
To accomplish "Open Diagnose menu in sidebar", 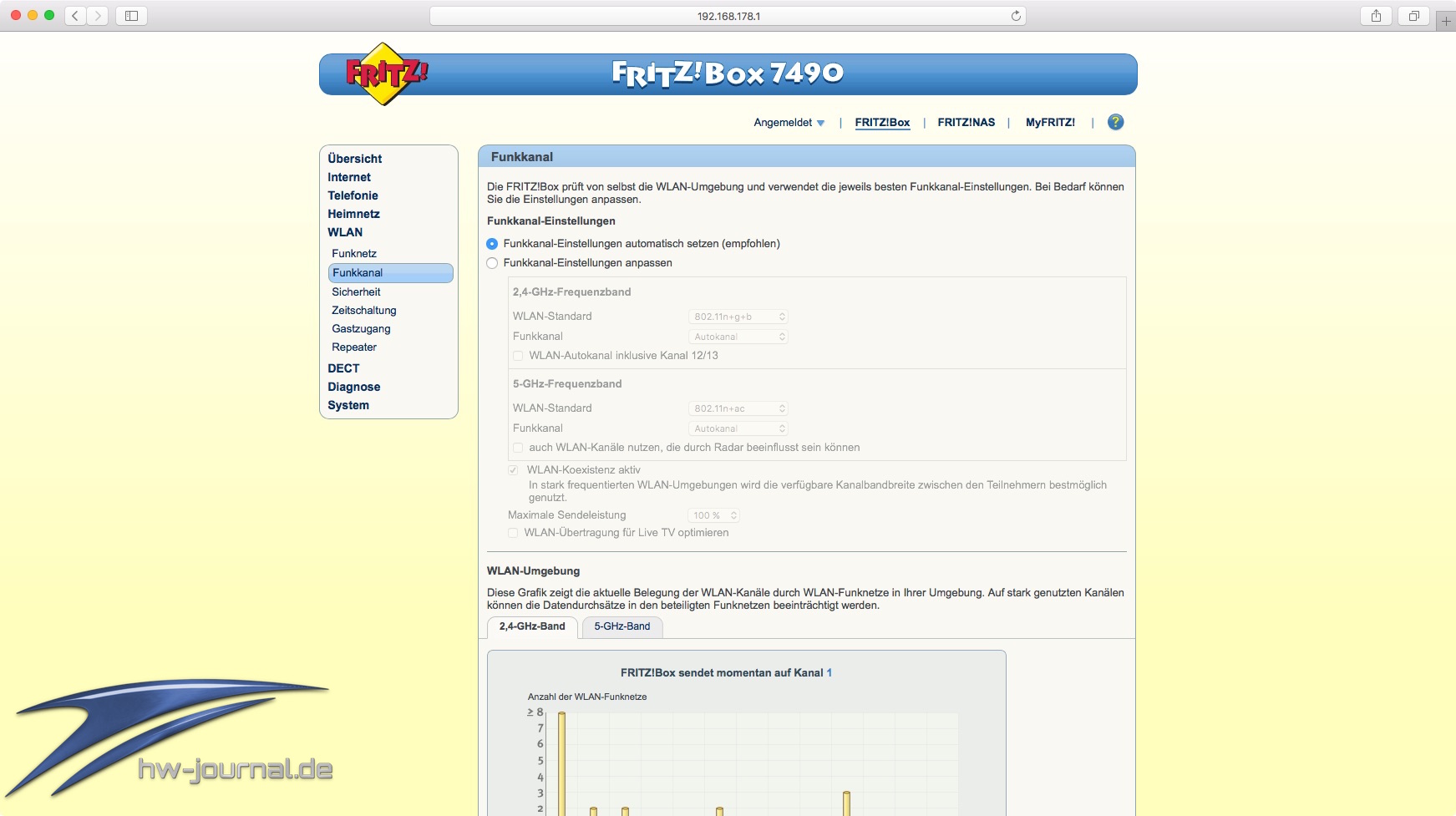I will point(354,387).
